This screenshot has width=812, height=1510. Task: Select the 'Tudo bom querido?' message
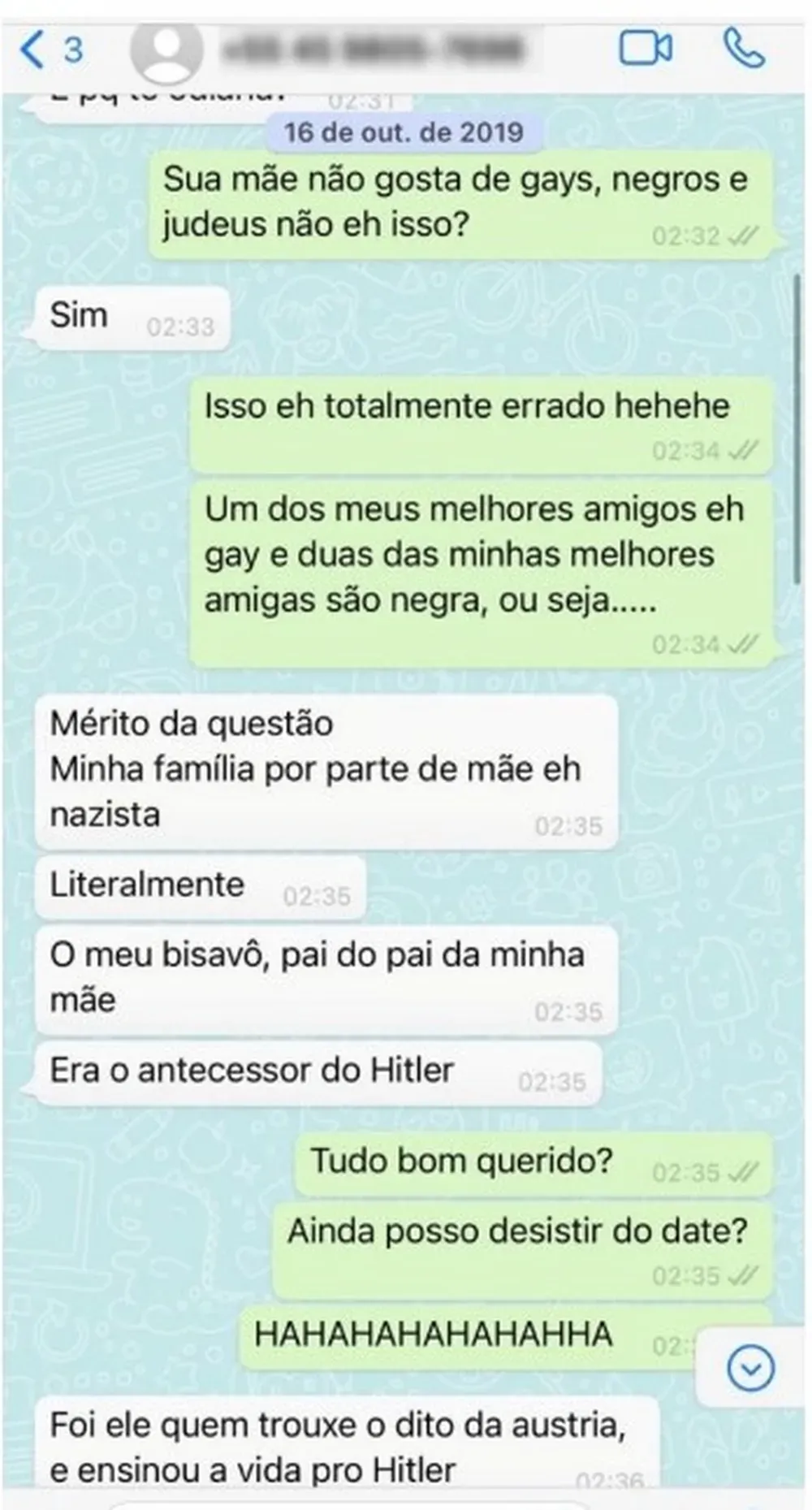534,1164
